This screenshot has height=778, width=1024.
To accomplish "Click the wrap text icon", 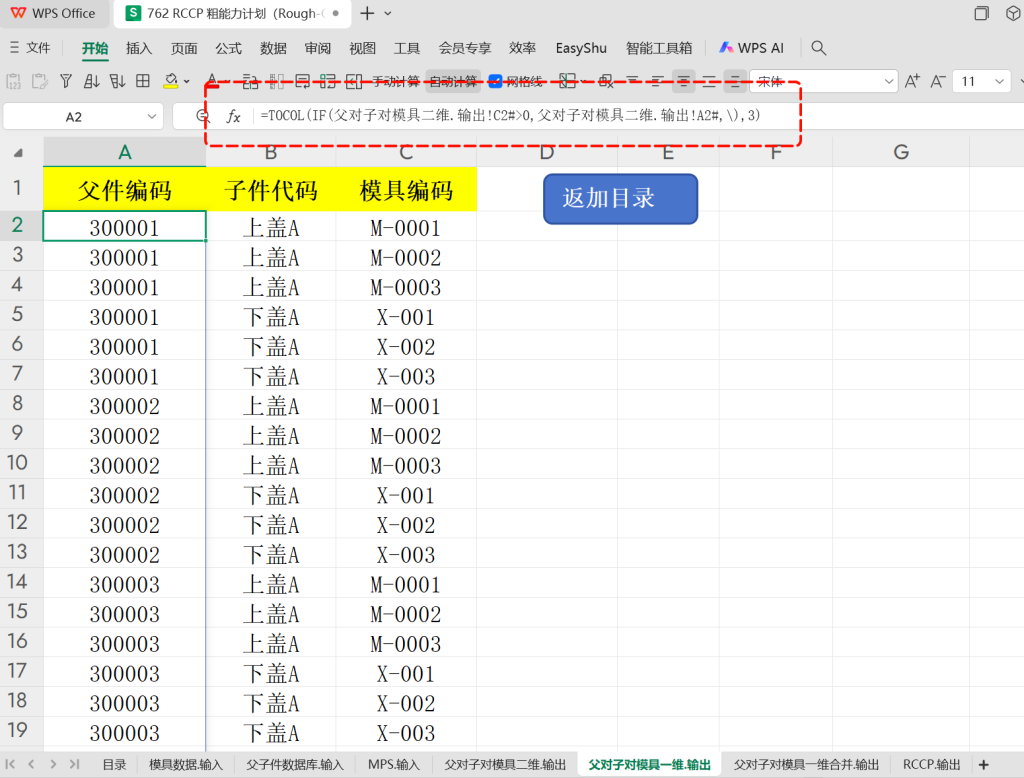I will pos(302,81).
